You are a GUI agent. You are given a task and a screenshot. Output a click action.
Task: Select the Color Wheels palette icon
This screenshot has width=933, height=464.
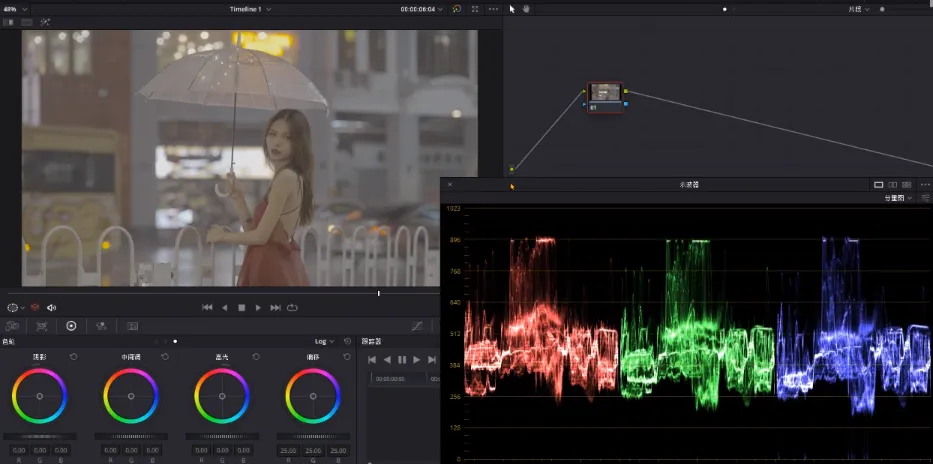pos(71,326)
